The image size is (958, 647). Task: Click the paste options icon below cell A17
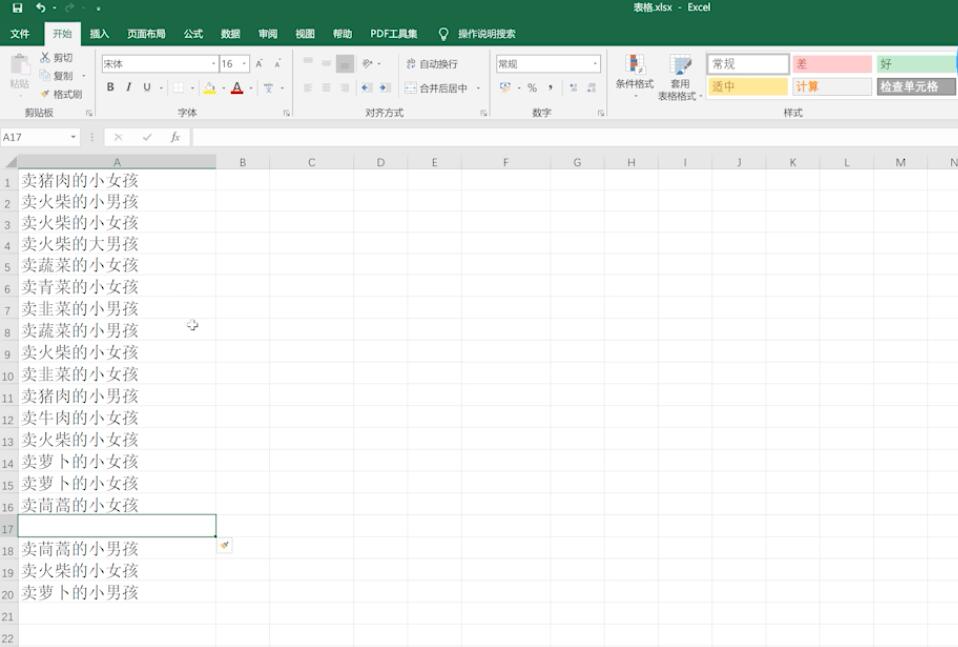(225, 545)
